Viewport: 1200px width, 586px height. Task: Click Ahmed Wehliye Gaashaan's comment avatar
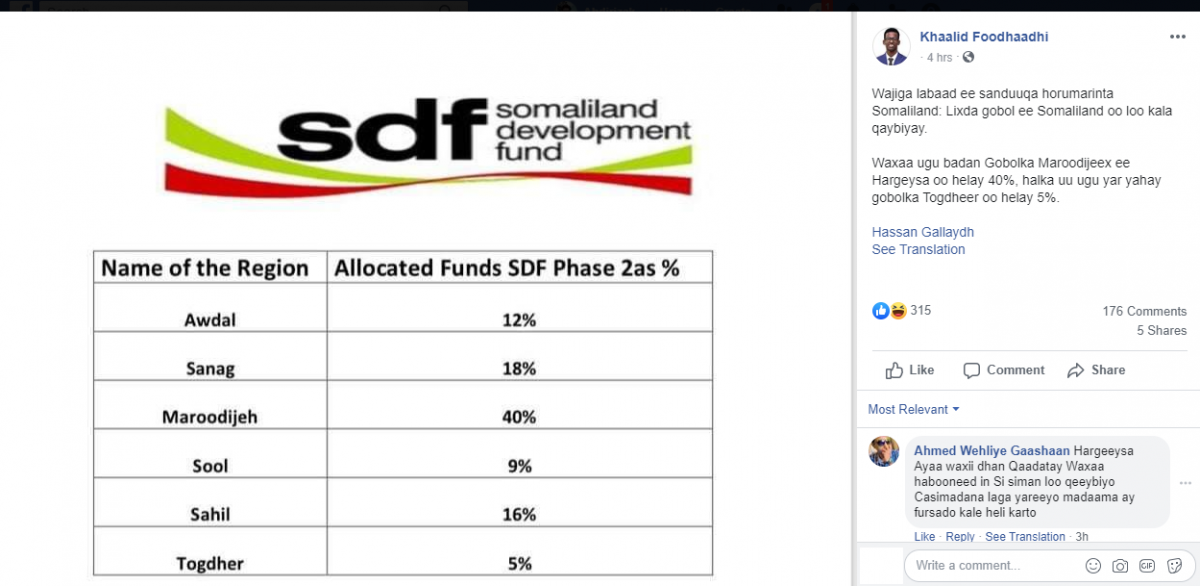(x=884, y=452)
